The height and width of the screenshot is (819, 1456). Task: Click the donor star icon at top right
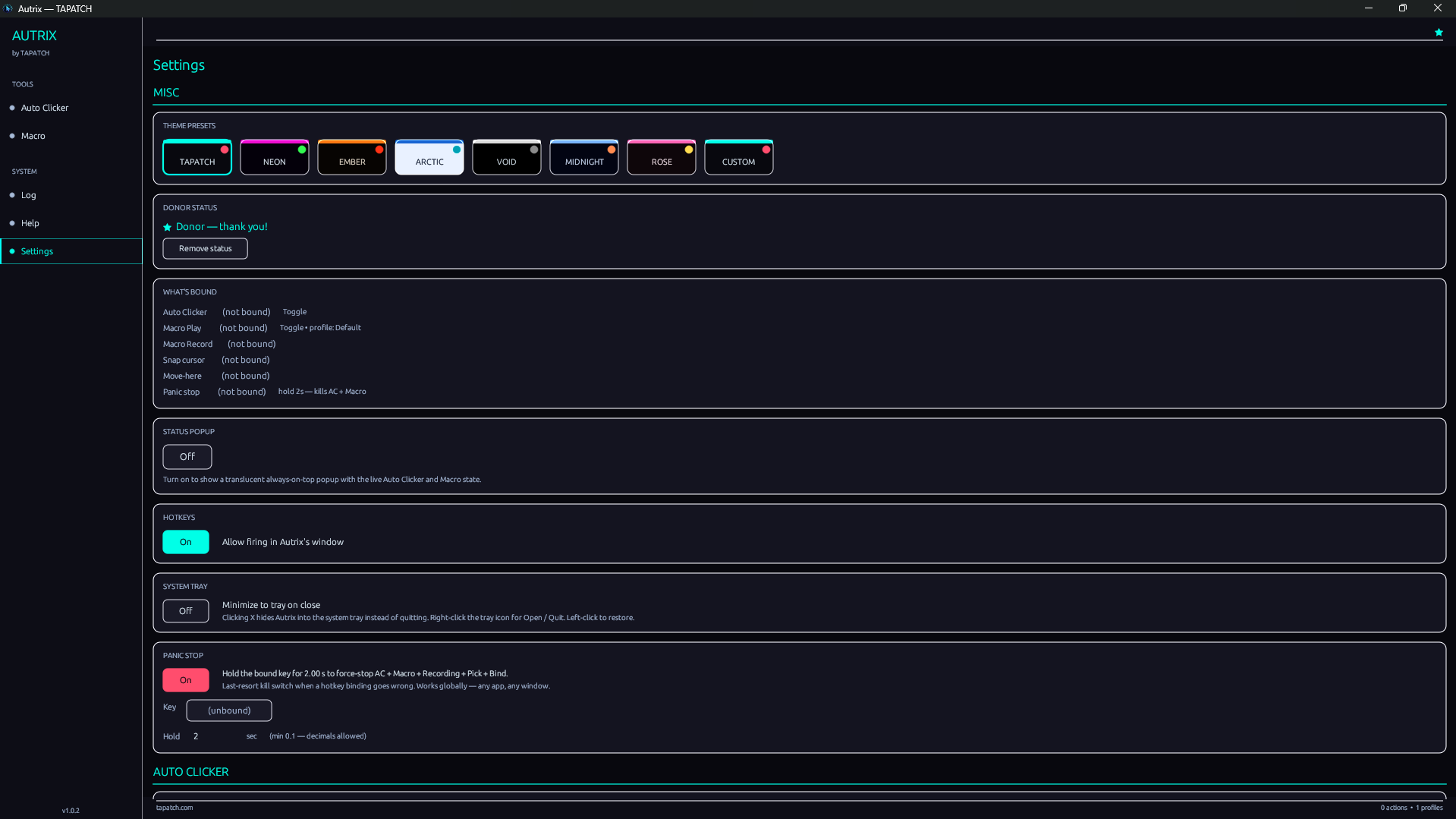tap(1439, 33)
